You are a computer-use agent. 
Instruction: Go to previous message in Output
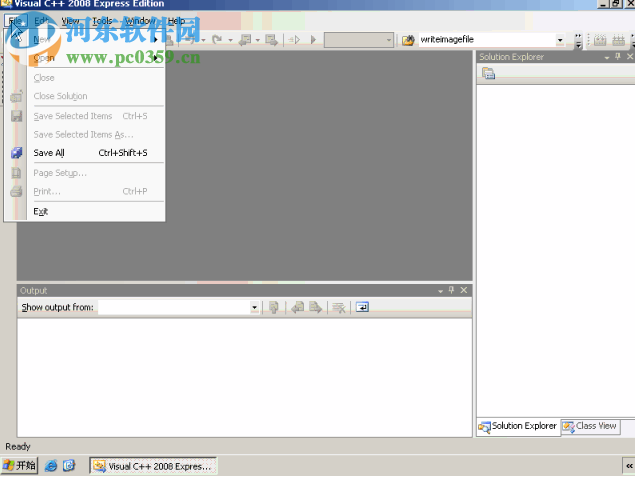[x=298, y=307]
